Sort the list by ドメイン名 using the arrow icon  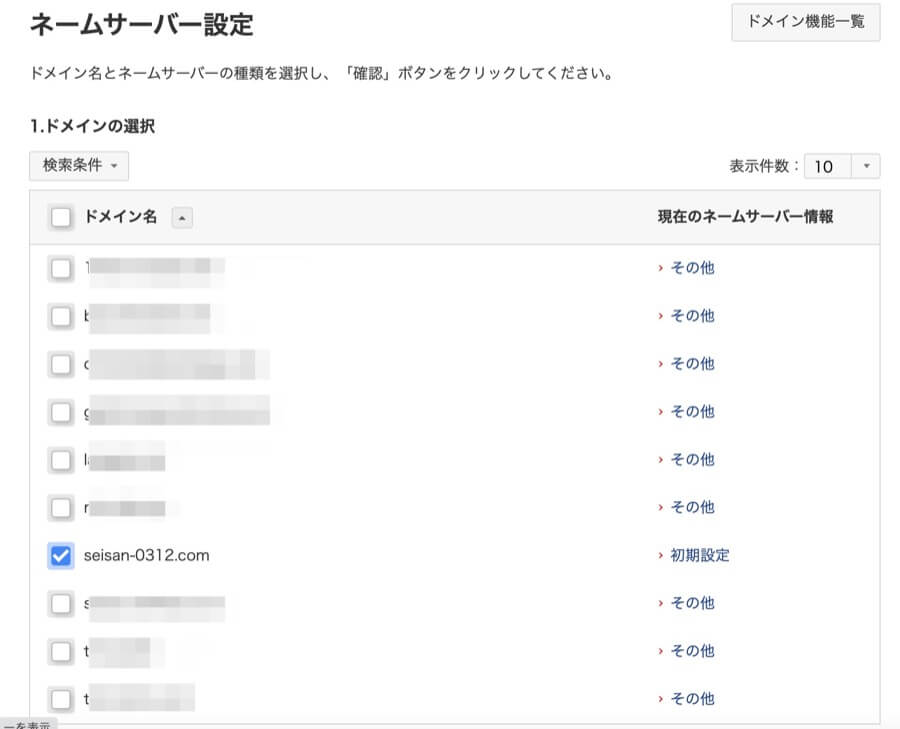click(182, 218)
